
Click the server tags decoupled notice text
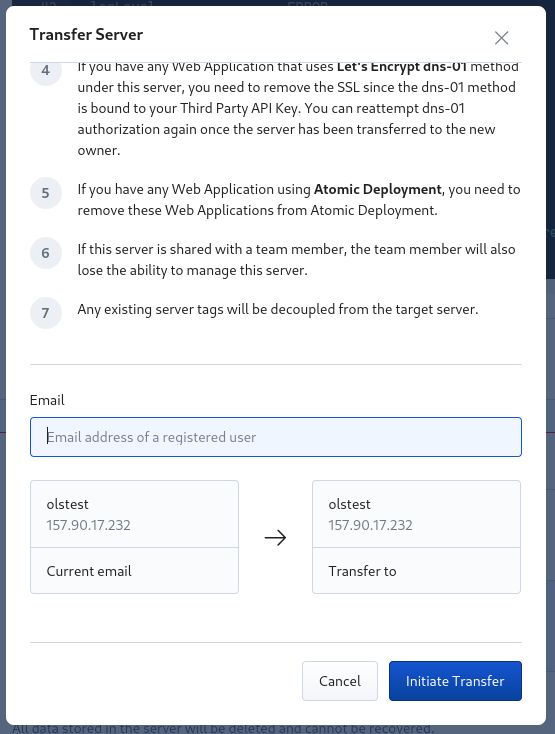coord(278,309)
